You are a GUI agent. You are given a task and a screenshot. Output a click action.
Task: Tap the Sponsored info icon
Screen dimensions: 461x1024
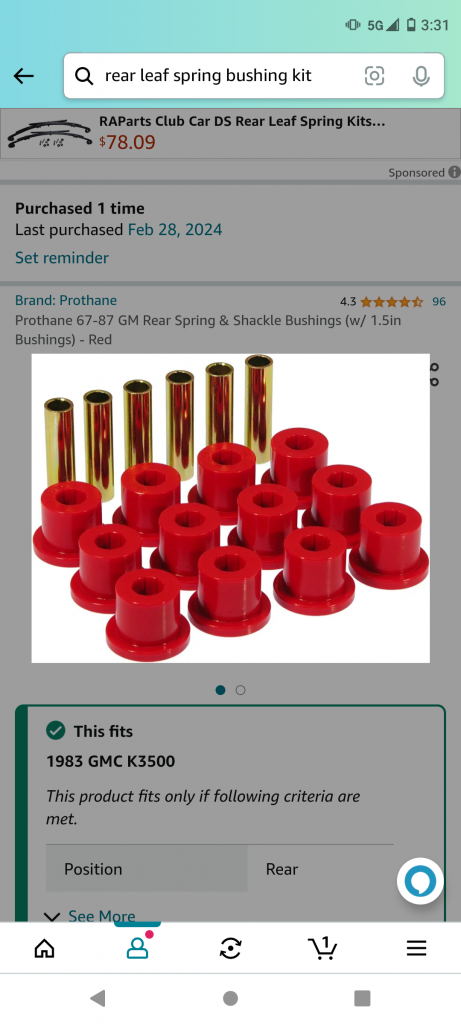454,172
